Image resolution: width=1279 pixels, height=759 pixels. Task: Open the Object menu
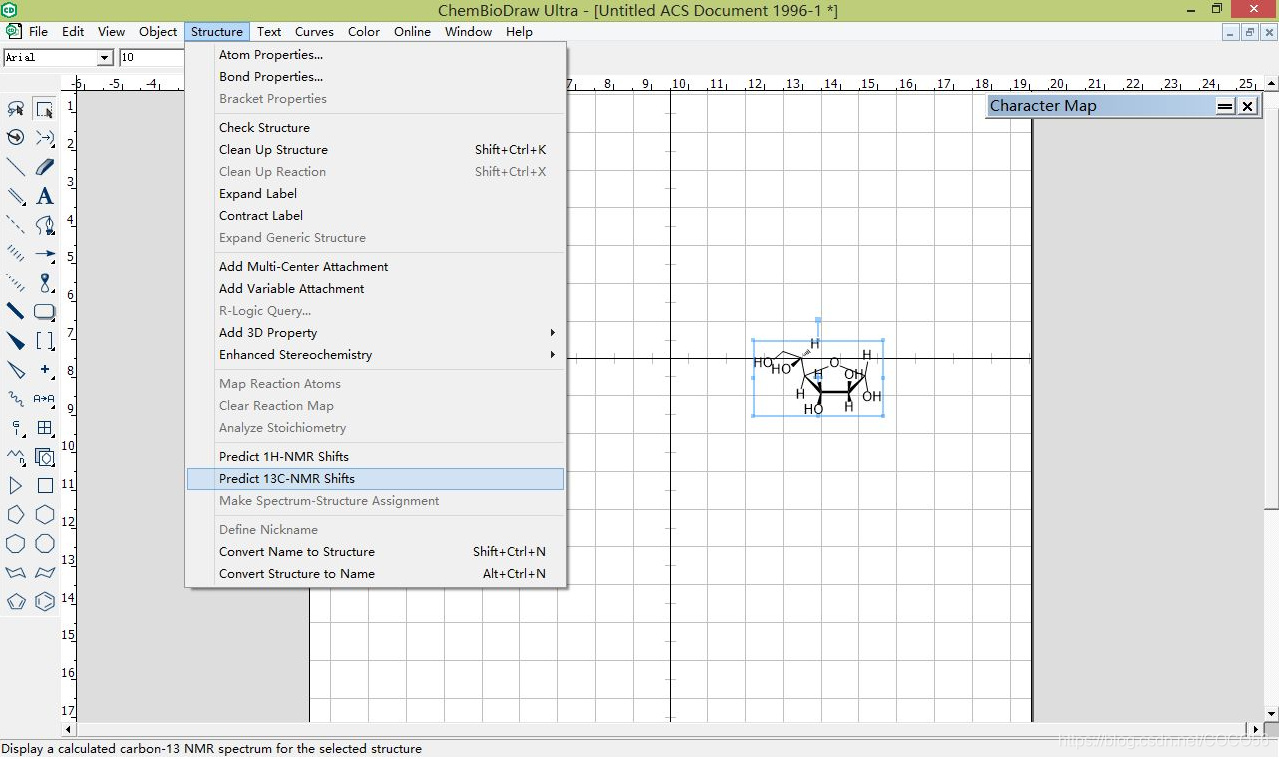tap(158, 32)
